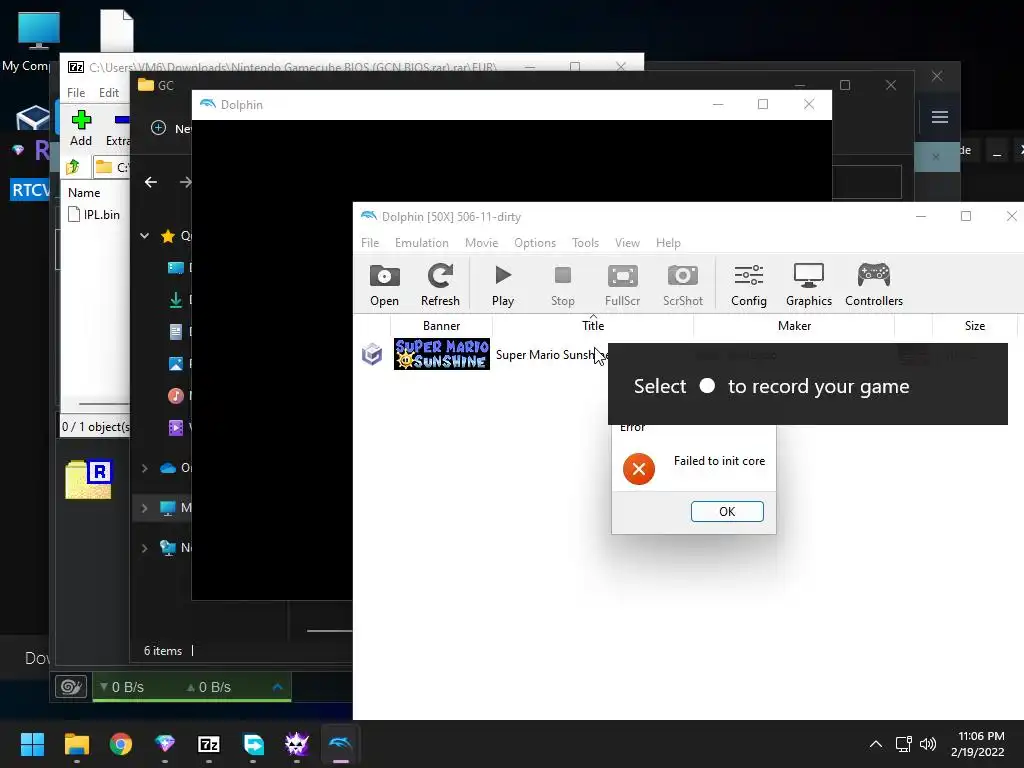Open Documents shortcut in explorer sidebar
1024x768 pixels.
[x=176, y=332]
